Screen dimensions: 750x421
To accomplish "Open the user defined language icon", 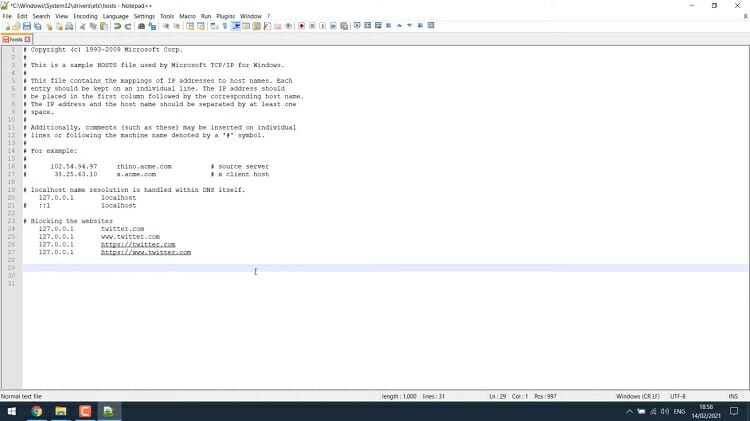I will point(246,26).
